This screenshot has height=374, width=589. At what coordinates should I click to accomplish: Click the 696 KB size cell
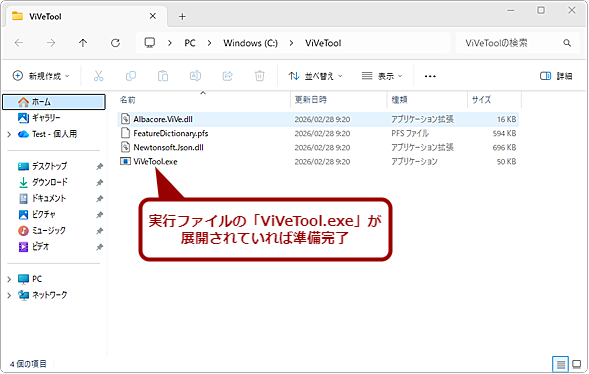pyautogui.click(x=504, y=148)
